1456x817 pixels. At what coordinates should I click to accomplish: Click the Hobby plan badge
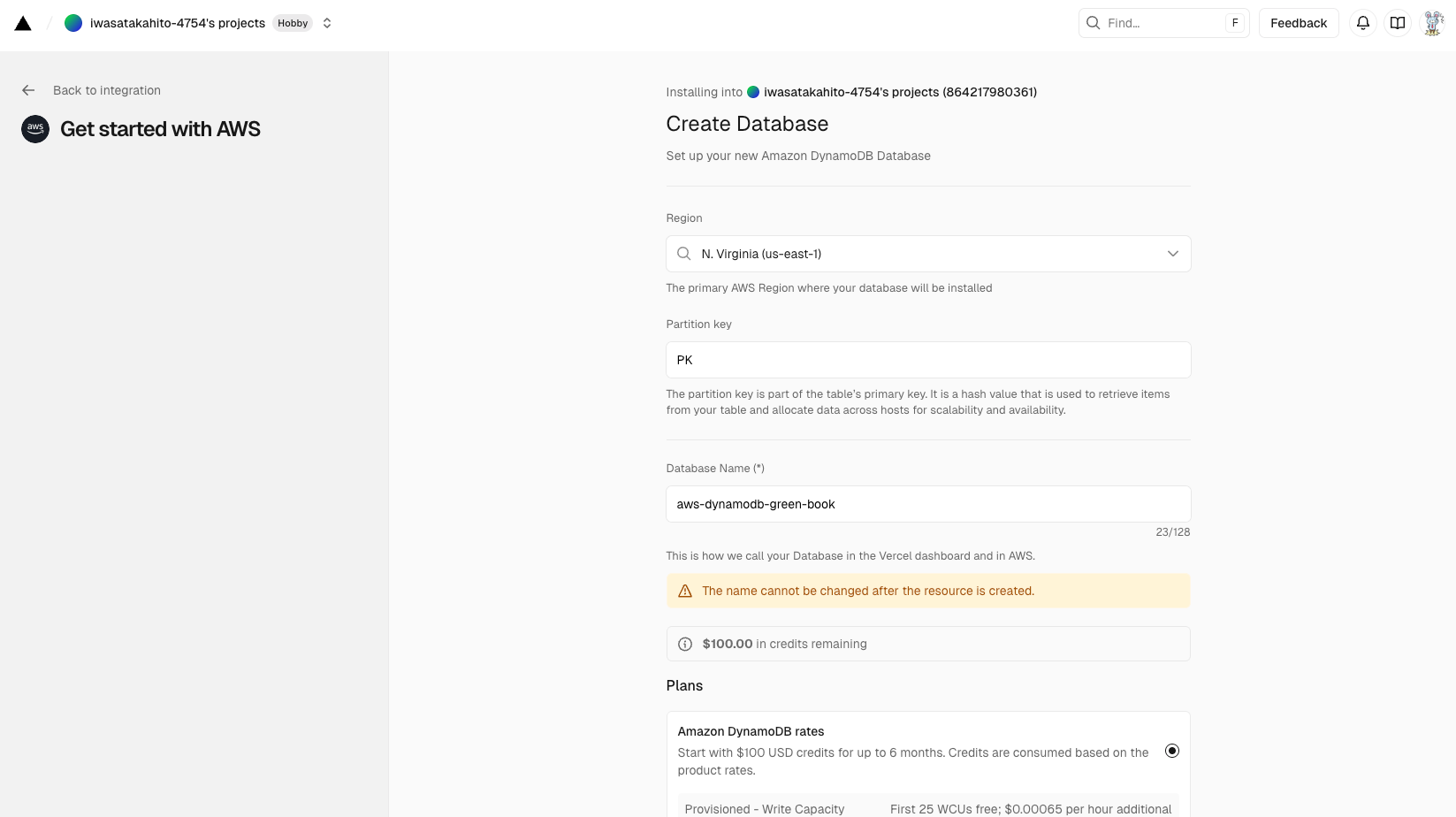click(x=293, y=23)
